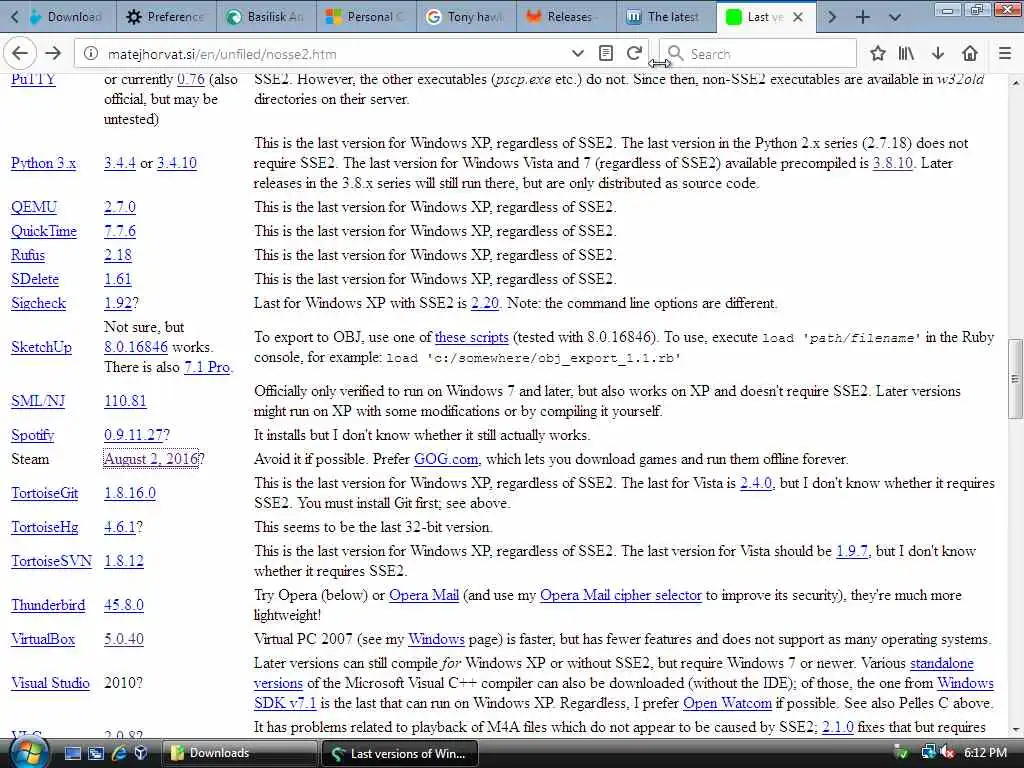Image resolution: width=1024 pixels, height=768 pixels.
Task: Click the Search box
Action: (x=758, y=54)
